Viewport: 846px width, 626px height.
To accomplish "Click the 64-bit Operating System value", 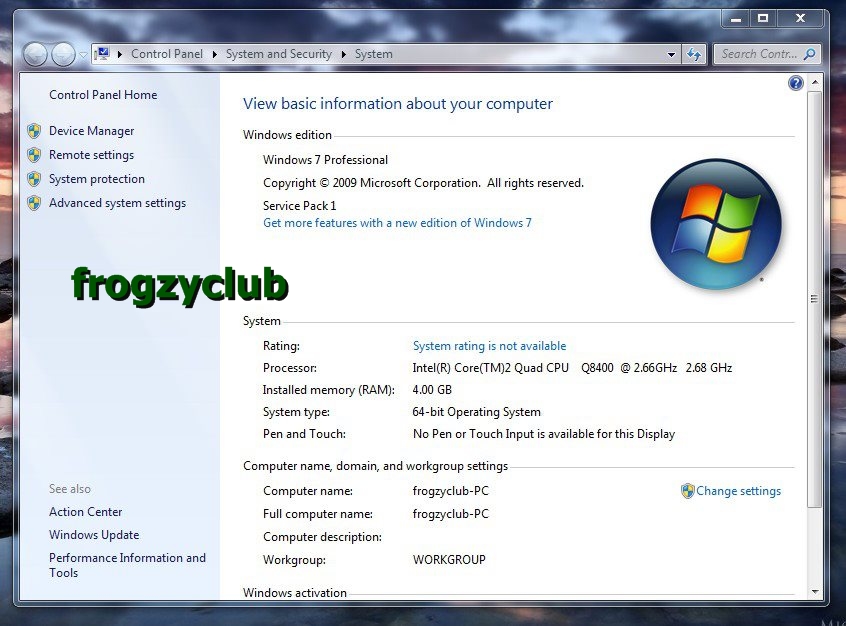I will pos(476,412).
